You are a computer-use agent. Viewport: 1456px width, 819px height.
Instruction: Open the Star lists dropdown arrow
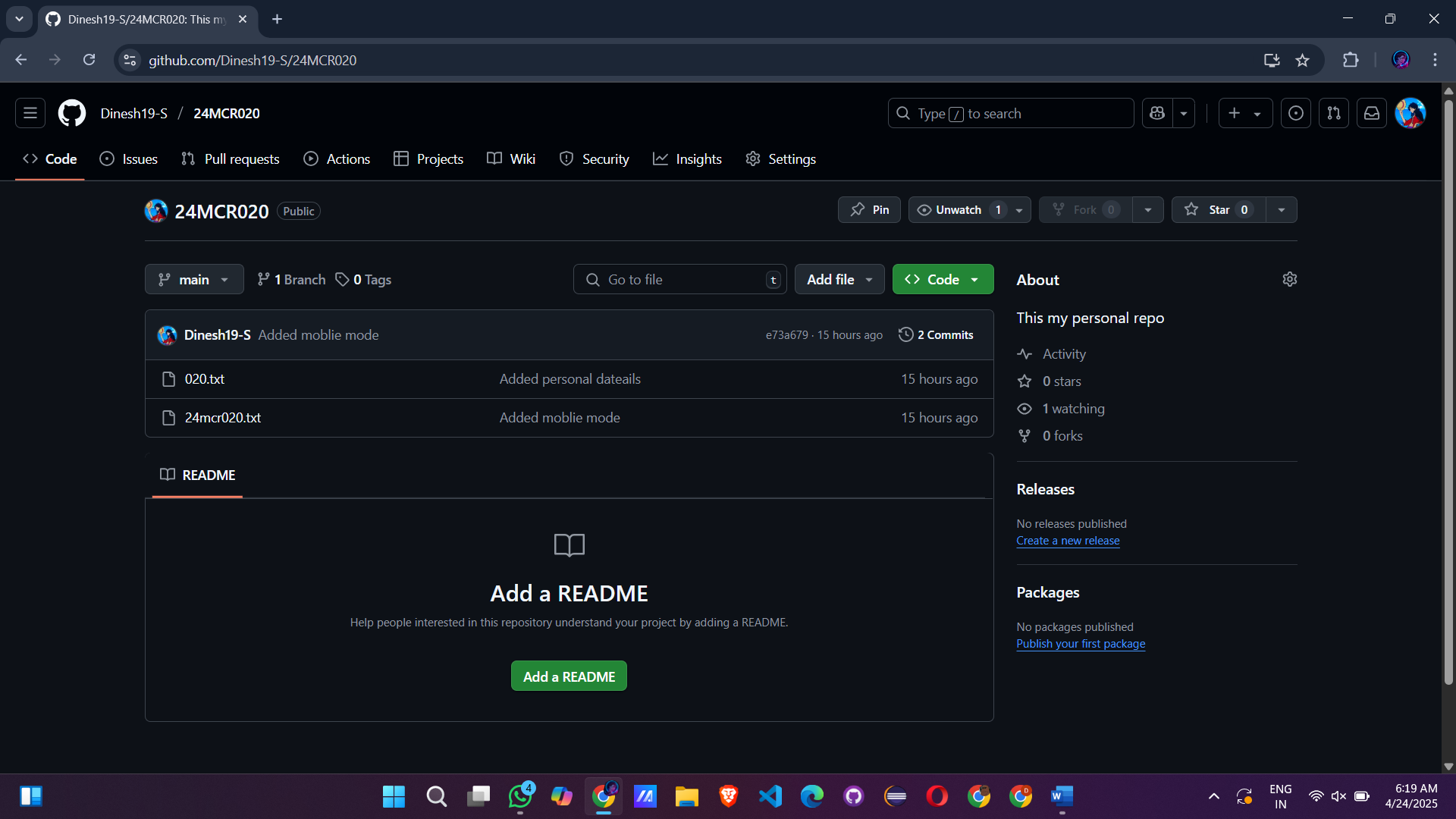tap(1282, 210)
